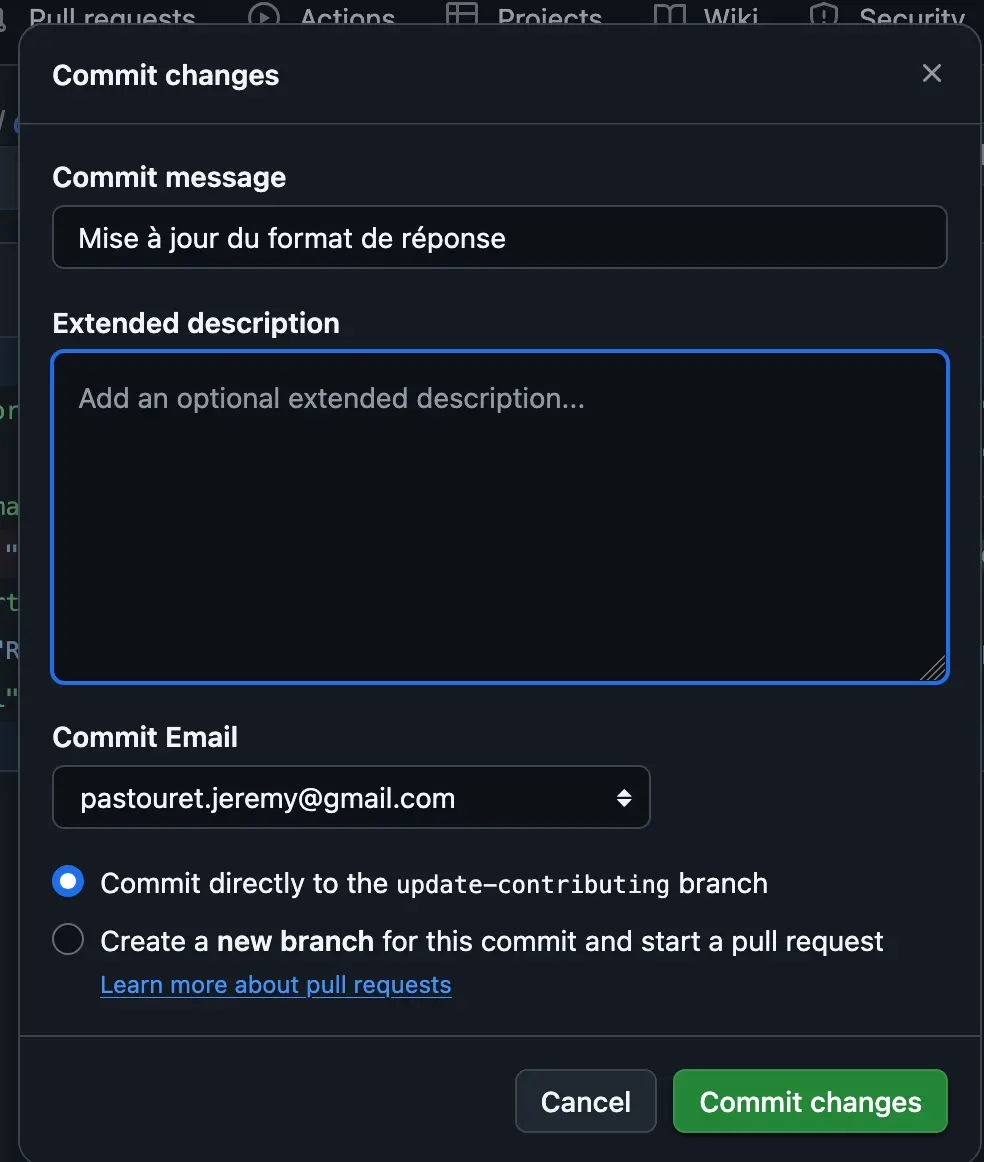The image size is (984, 1162).
Task: Switch to the Actions tab label
Action: point(347,17)
